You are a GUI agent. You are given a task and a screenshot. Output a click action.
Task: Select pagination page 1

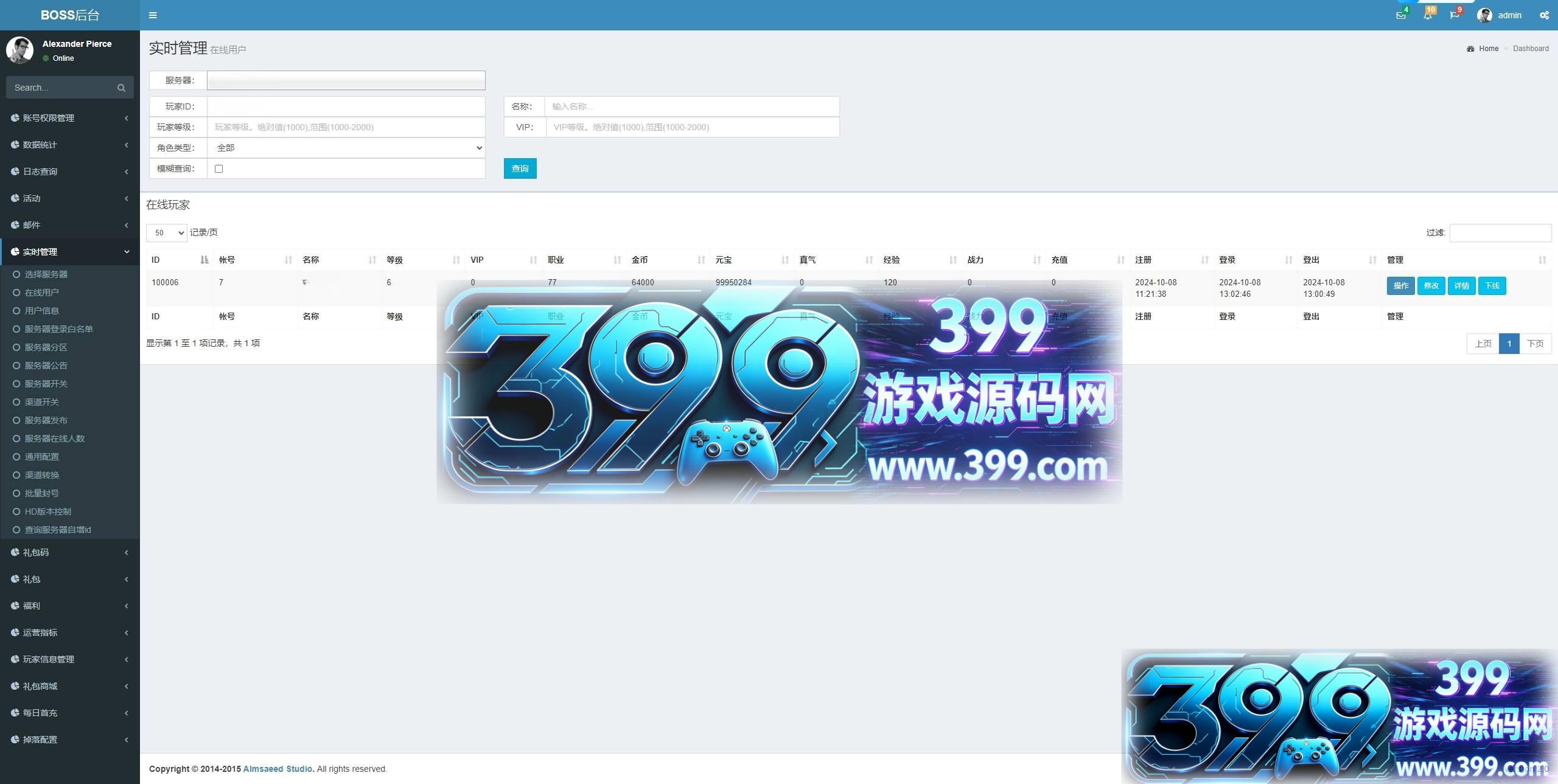tap(1509, 344)
